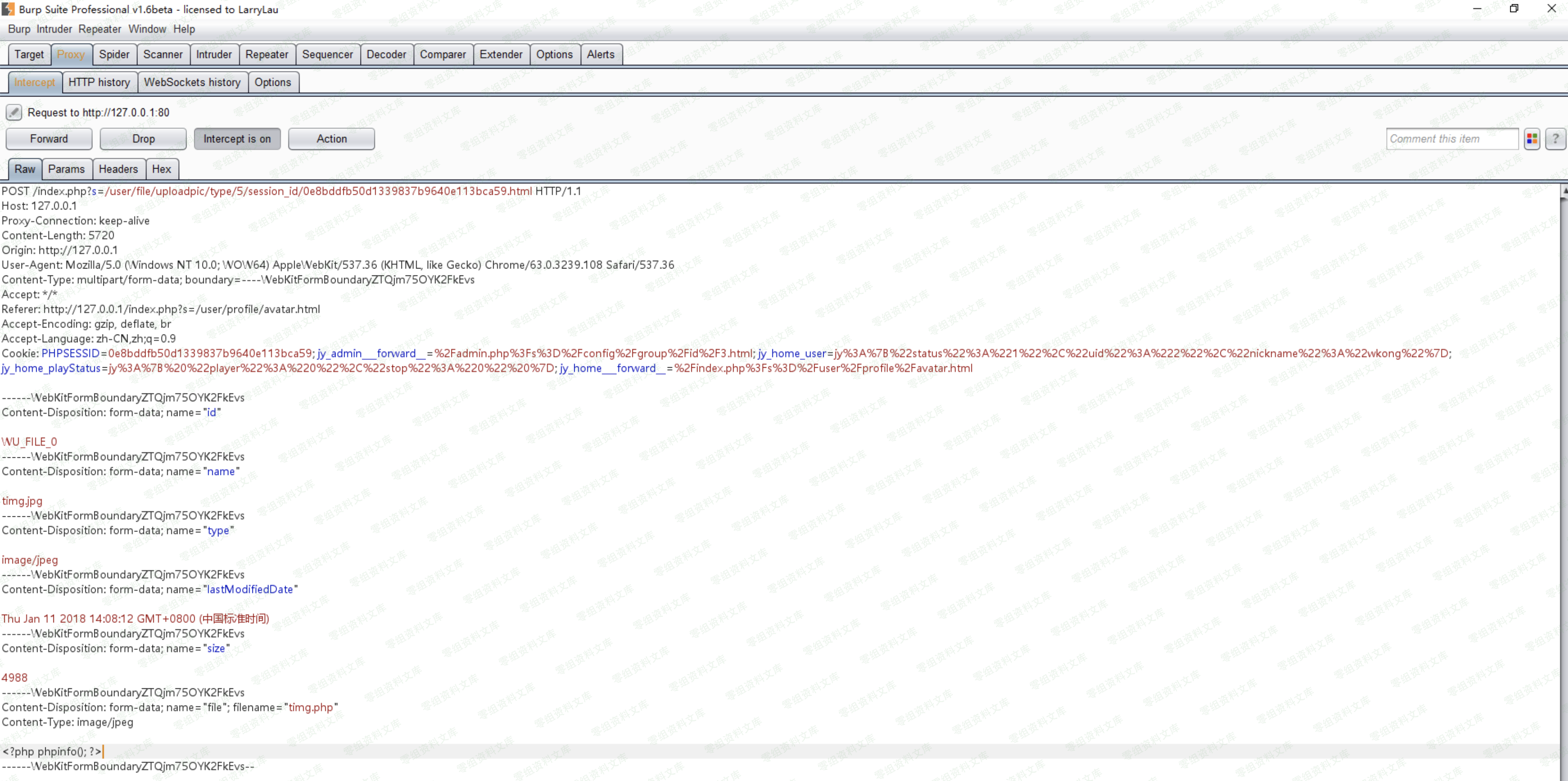The image size is (1568, 781).
Task: Click the Comment this item field
Action: (1451, 139)
